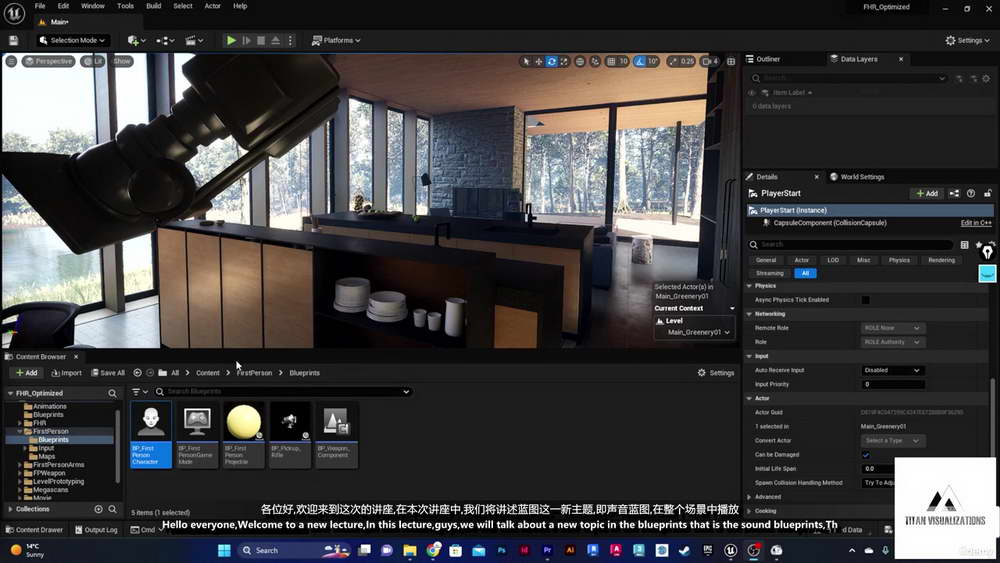Open camera speed setting 4
The image size is (1000, 563).
click(710, 61)
